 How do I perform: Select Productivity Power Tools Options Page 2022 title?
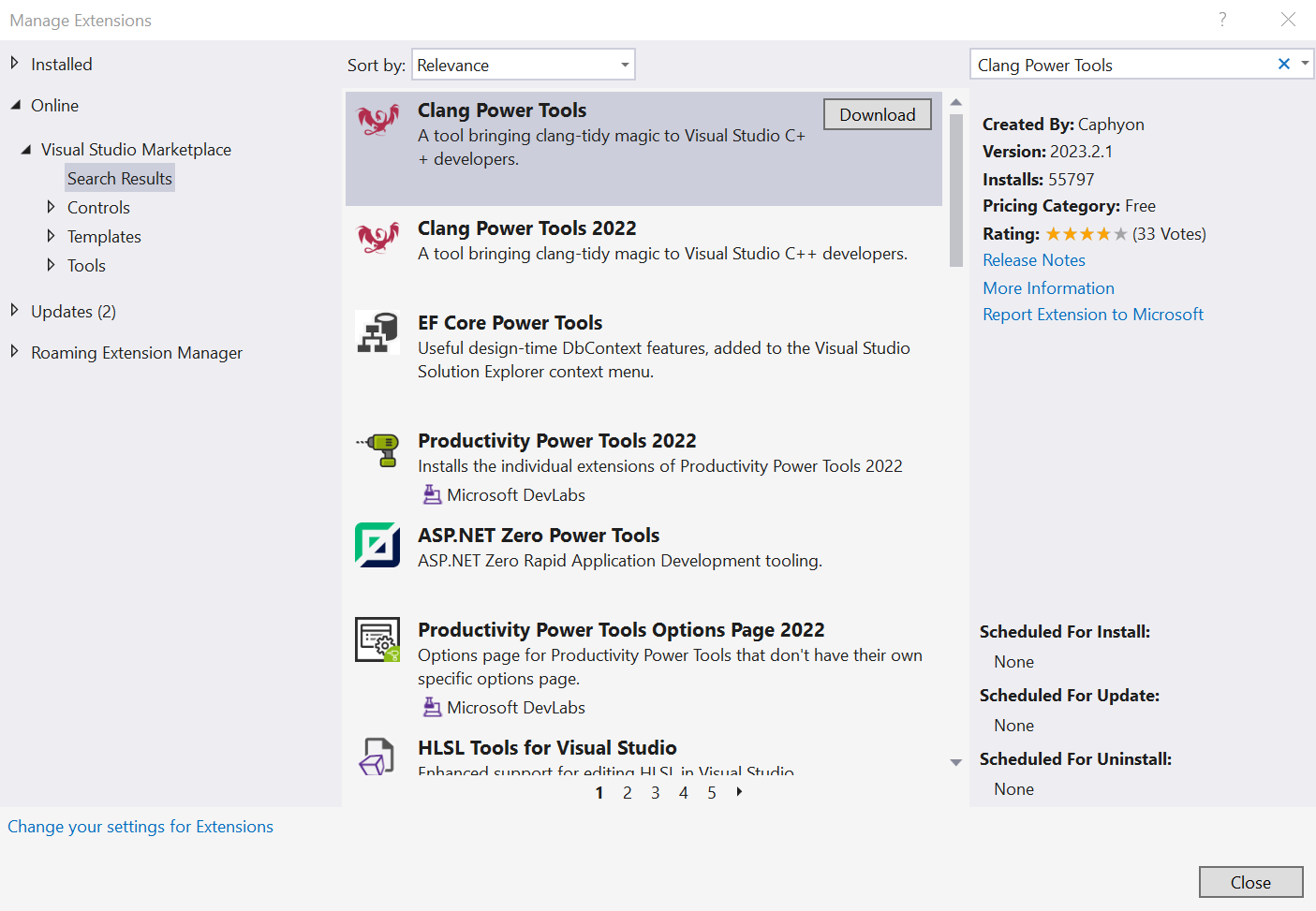tap(621, 630)
